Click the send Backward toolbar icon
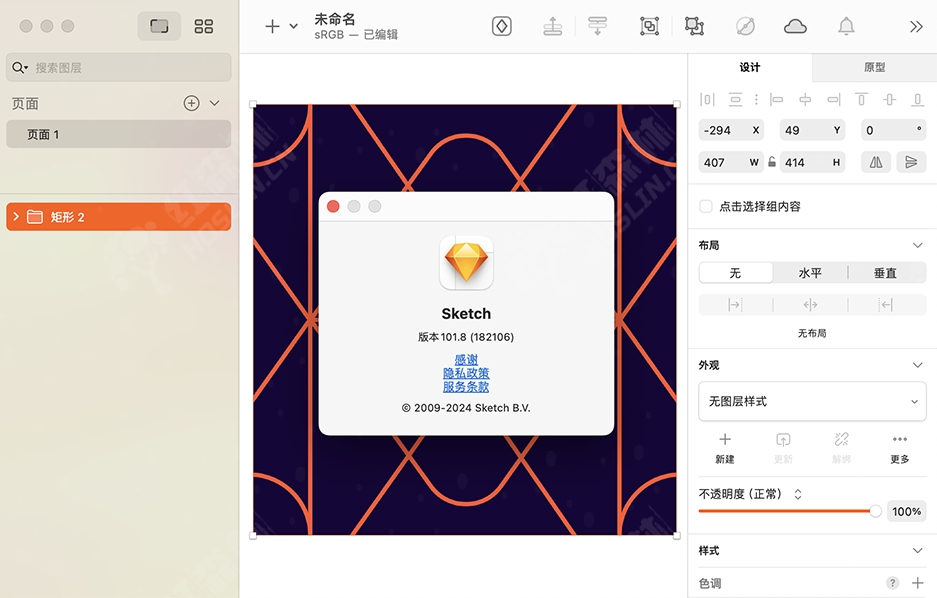The width and height of the screenshot is (937, 598). pos(597,26)
